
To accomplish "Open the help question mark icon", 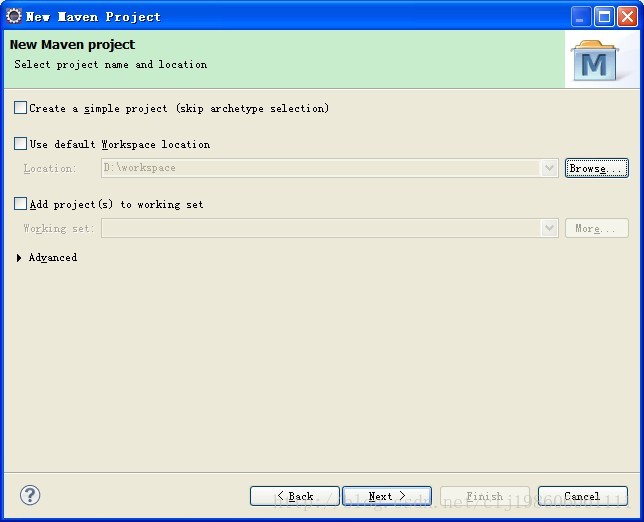I will pos(30,495).
